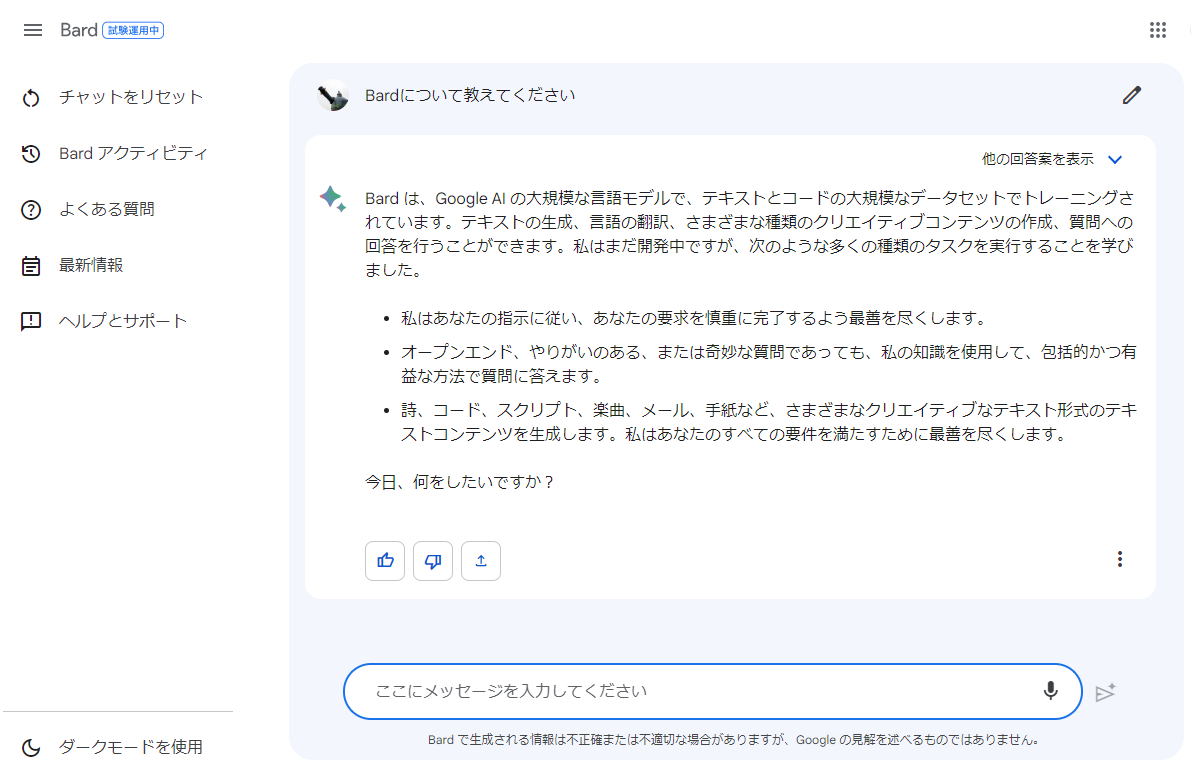Click the share/export response upload button
Screen dimensions: 1191x760
(481, 561)
